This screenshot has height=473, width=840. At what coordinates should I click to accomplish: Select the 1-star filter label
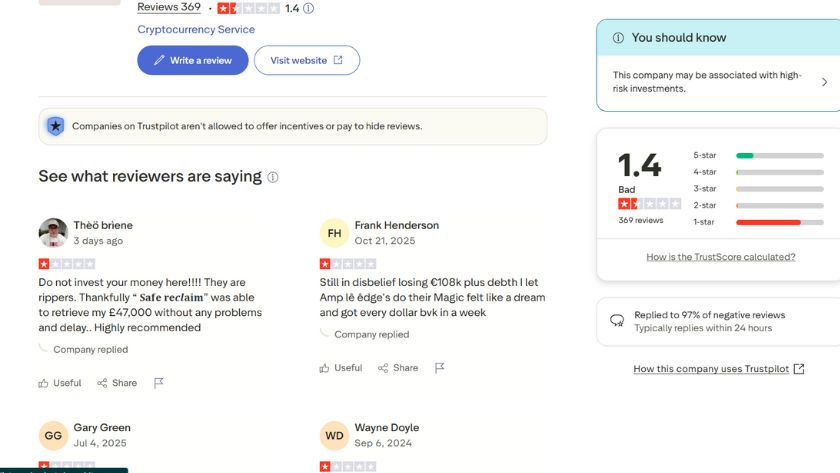pyautogui.click(x=703, y=222)
